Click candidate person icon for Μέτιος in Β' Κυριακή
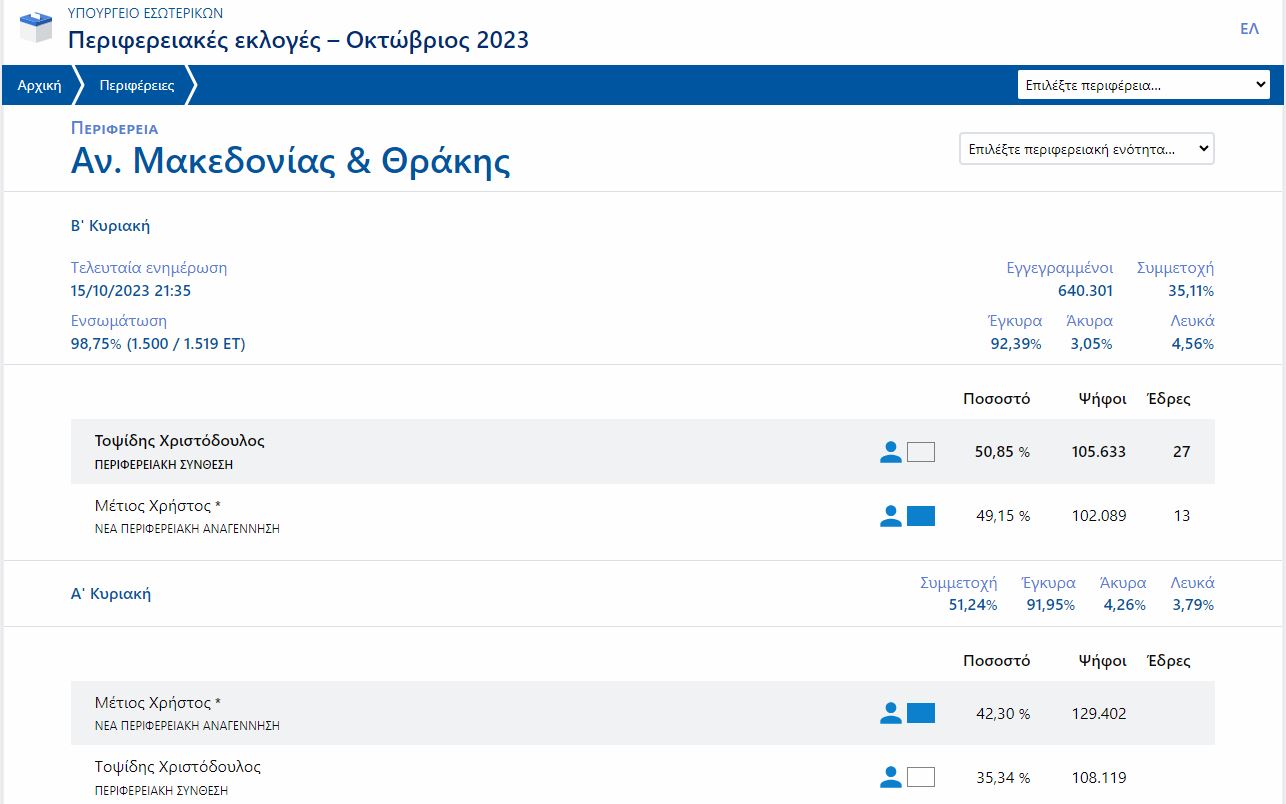The height and width of the screenshot is (804, 1286). tap(890, 516)
